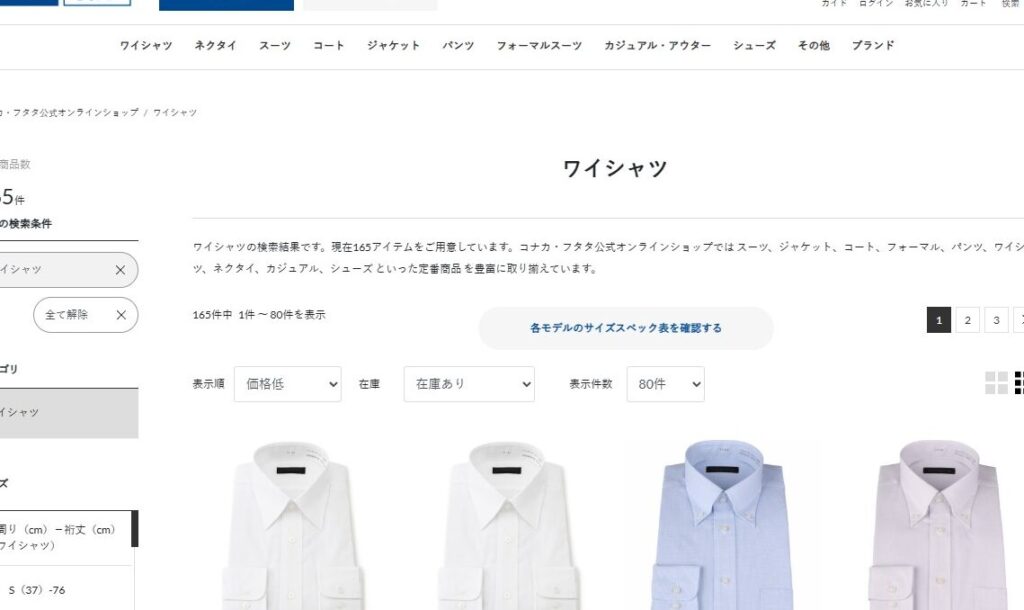Open the 表示件数 80件 dropdown

[x=665, y=384]
